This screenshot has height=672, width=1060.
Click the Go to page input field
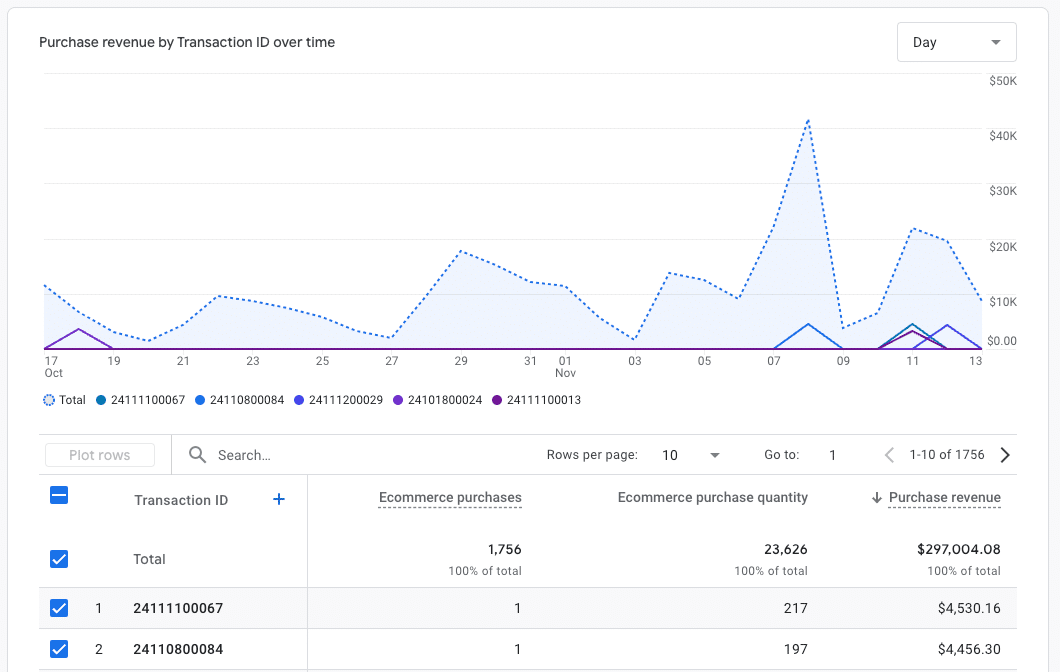coord(833,455)
